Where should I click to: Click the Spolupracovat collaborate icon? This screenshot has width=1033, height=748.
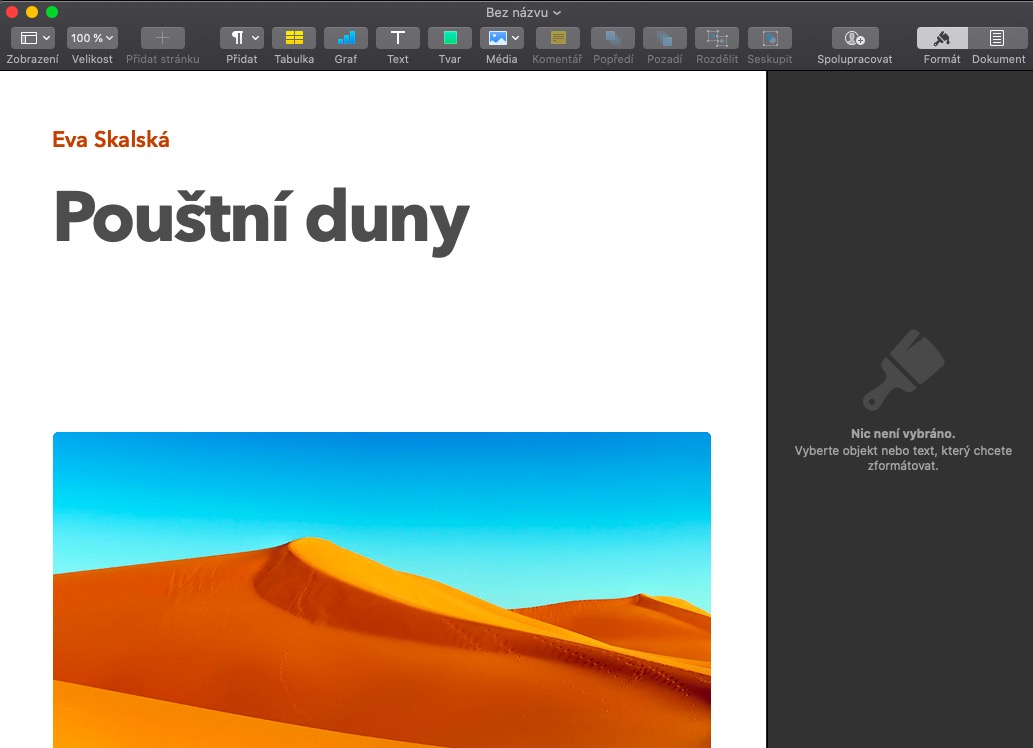pos(854,38)
